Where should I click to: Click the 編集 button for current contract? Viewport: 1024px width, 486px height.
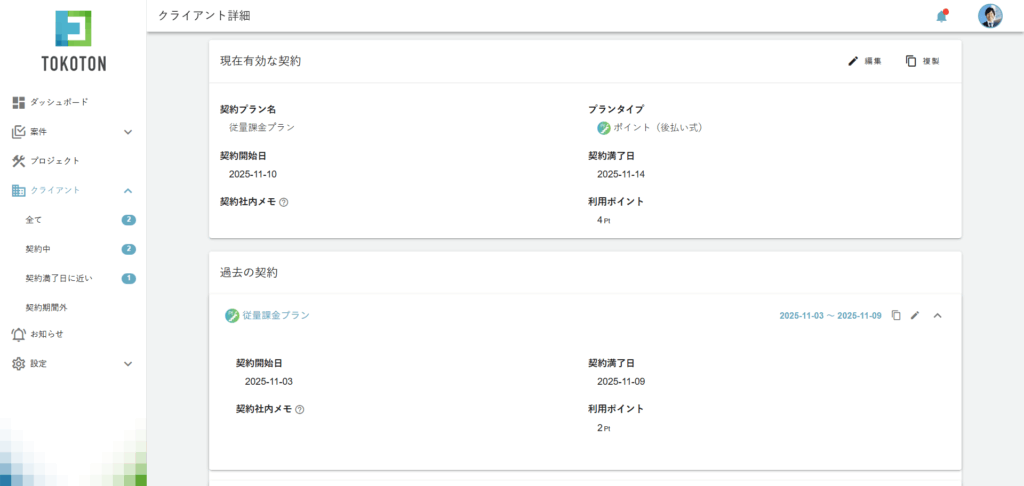[865, 61]
